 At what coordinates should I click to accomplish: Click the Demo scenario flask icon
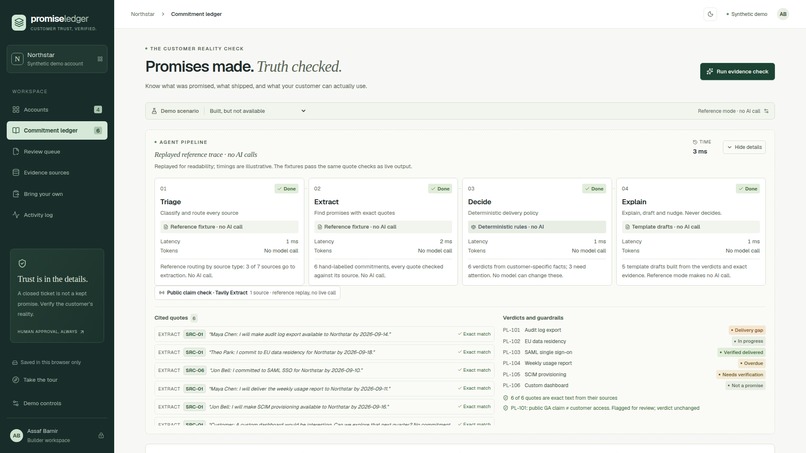[x=154, y=111]
